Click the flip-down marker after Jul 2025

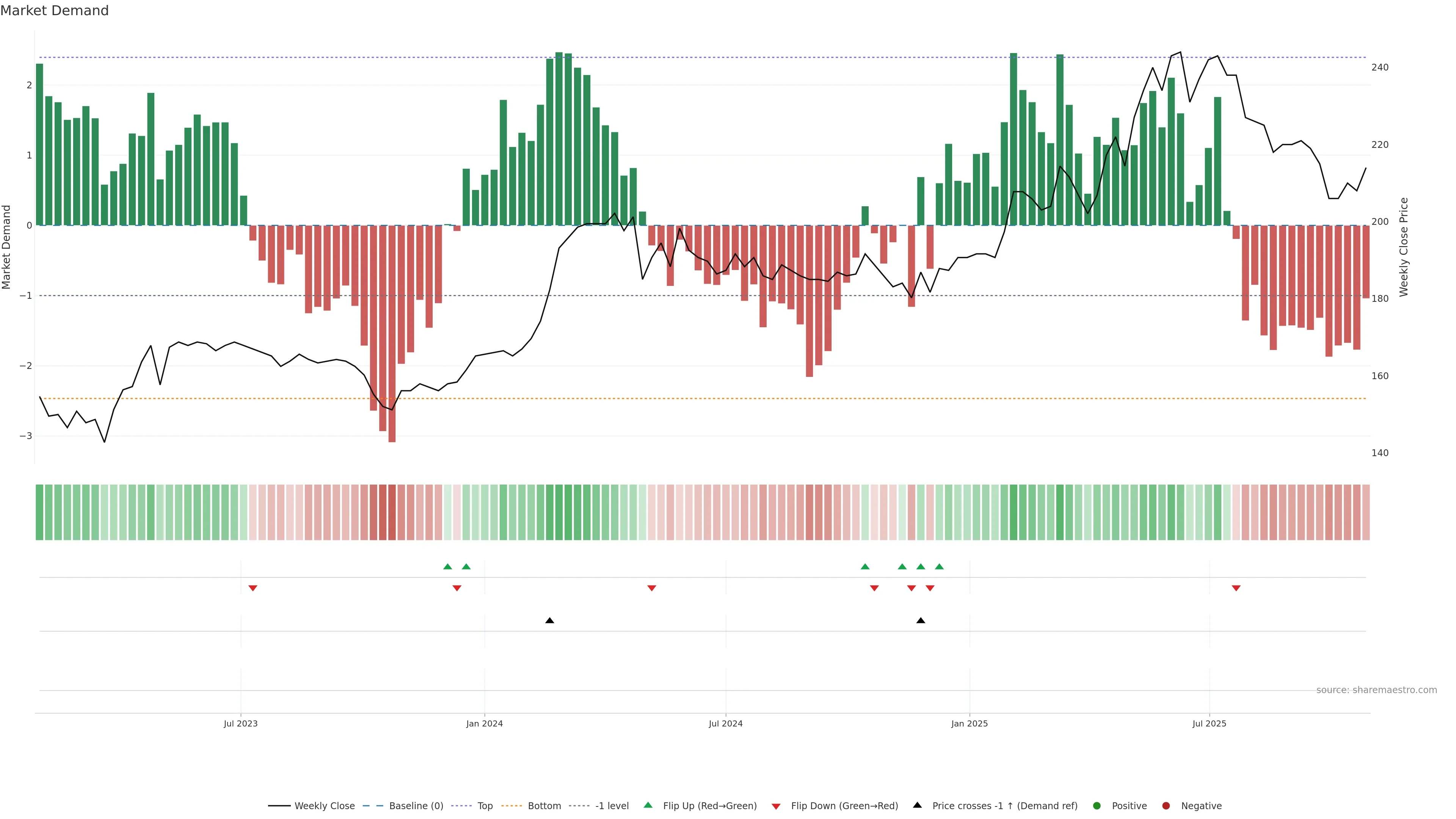click(1236, 588)
